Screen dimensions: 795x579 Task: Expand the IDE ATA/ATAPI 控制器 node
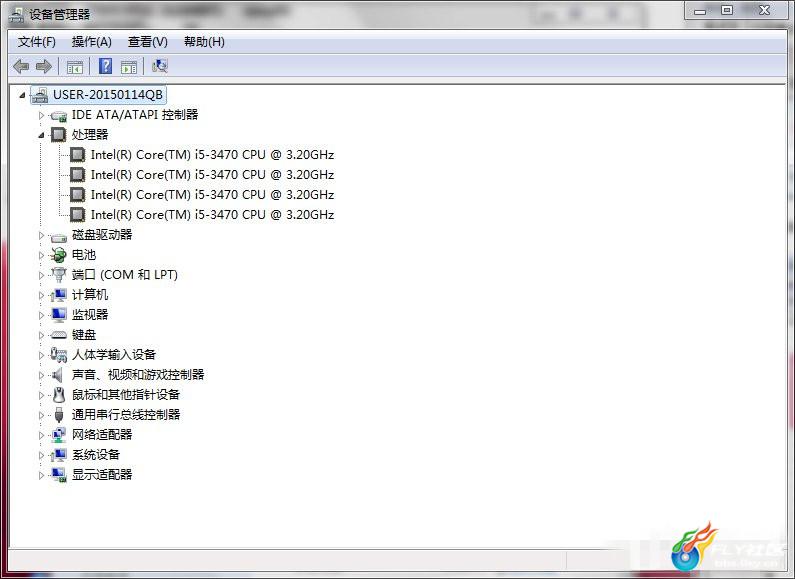click(42, 115)
